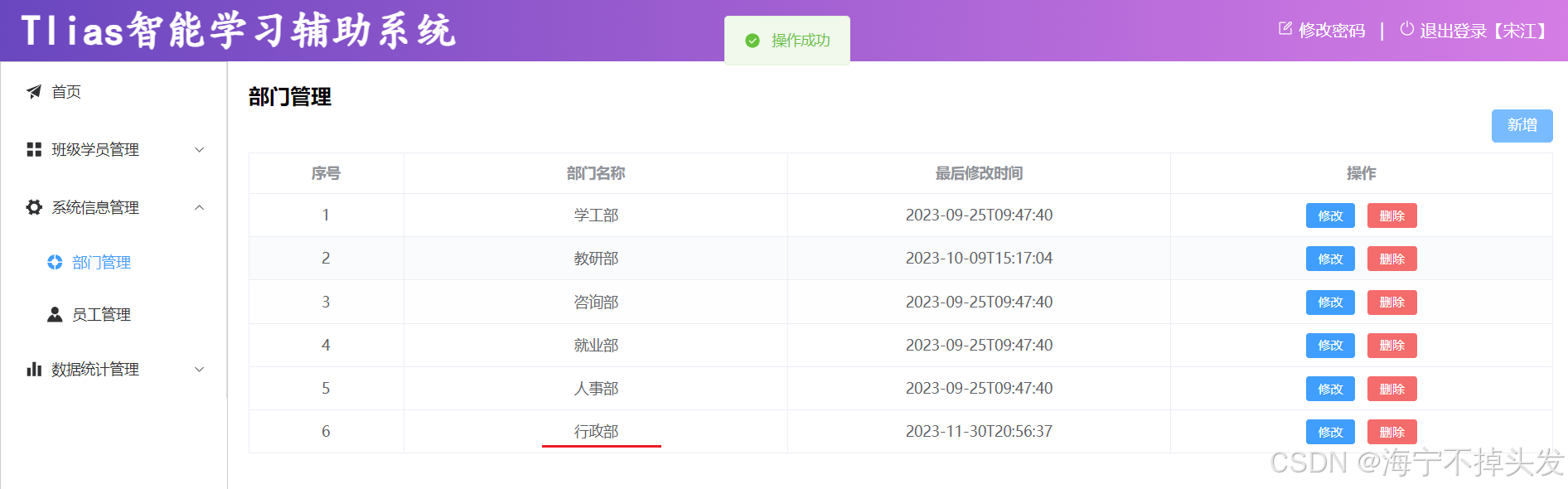Screen dimensions: 1568x489
Task: Click the 部门名称 column header
Action: [x=596, y=173]
